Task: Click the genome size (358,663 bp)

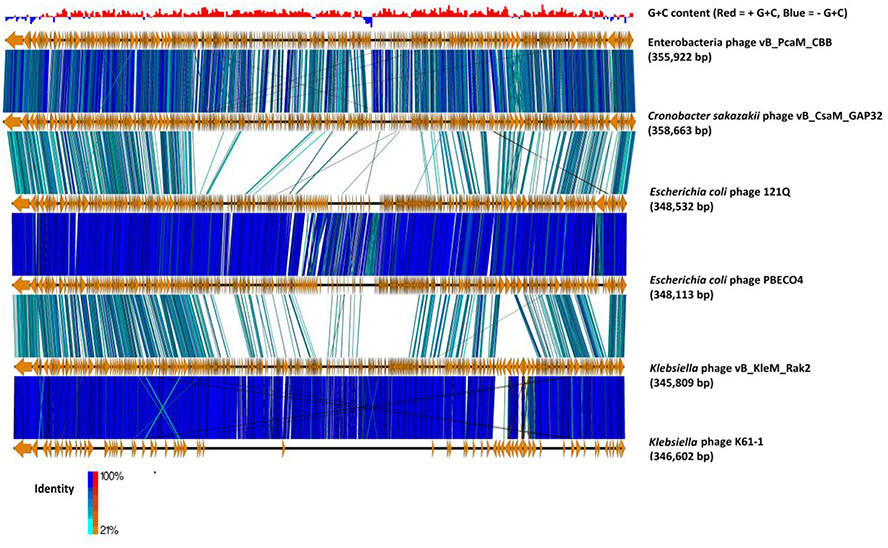Action: [680, 131]
